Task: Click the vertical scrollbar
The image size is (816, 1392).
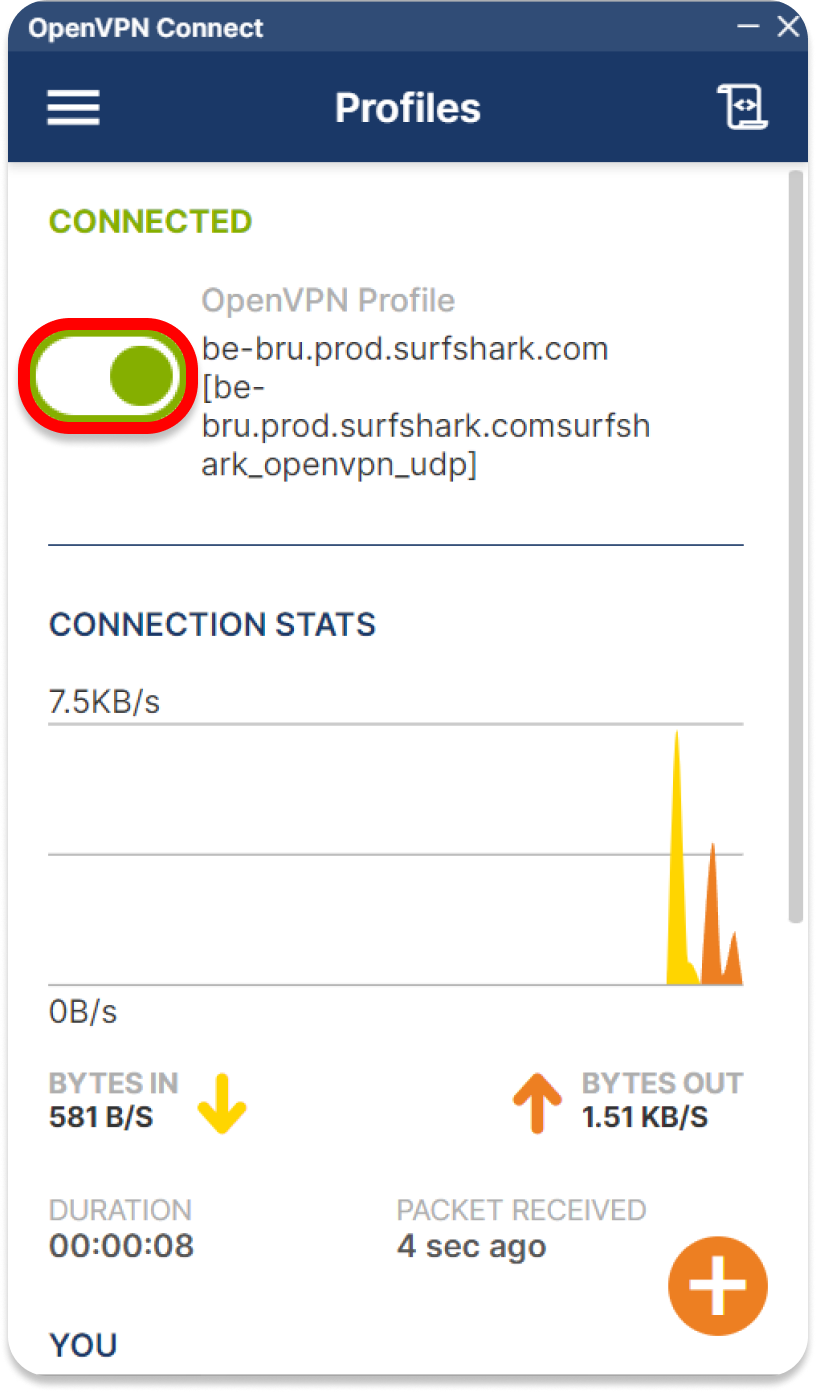Action: point(795,545)
